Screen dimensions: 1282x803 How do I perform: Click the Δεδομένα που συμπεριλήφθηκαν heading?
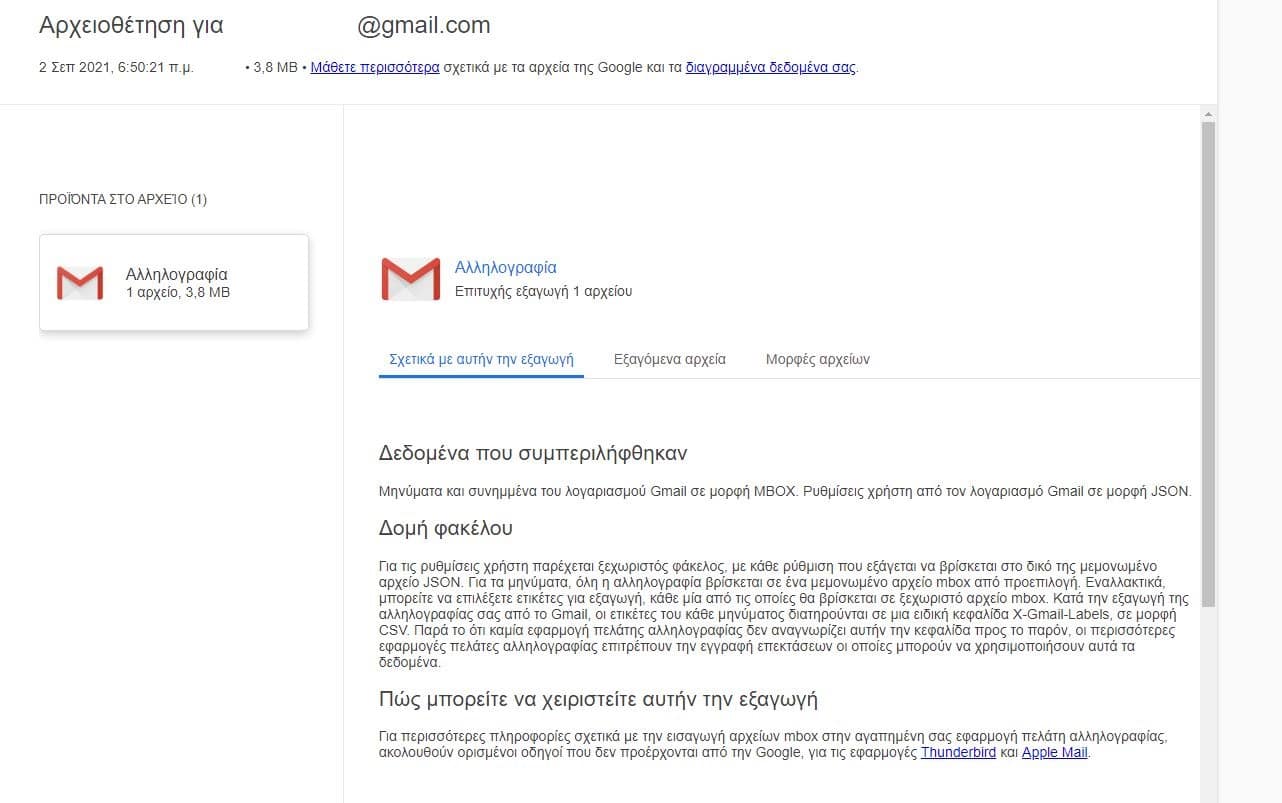coord(533,453)
